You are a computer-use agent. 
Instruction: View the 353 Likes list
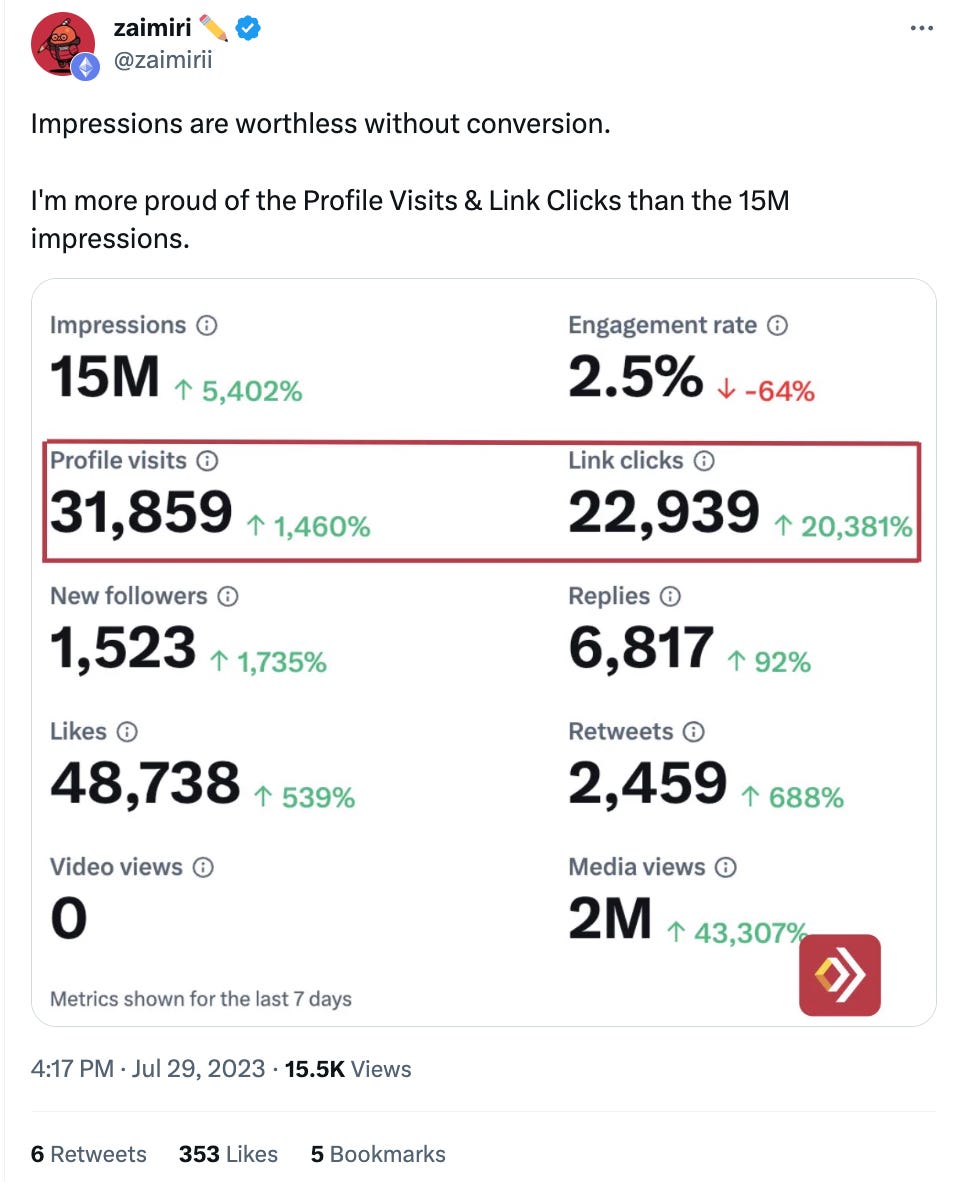(x=228, y=1154)
